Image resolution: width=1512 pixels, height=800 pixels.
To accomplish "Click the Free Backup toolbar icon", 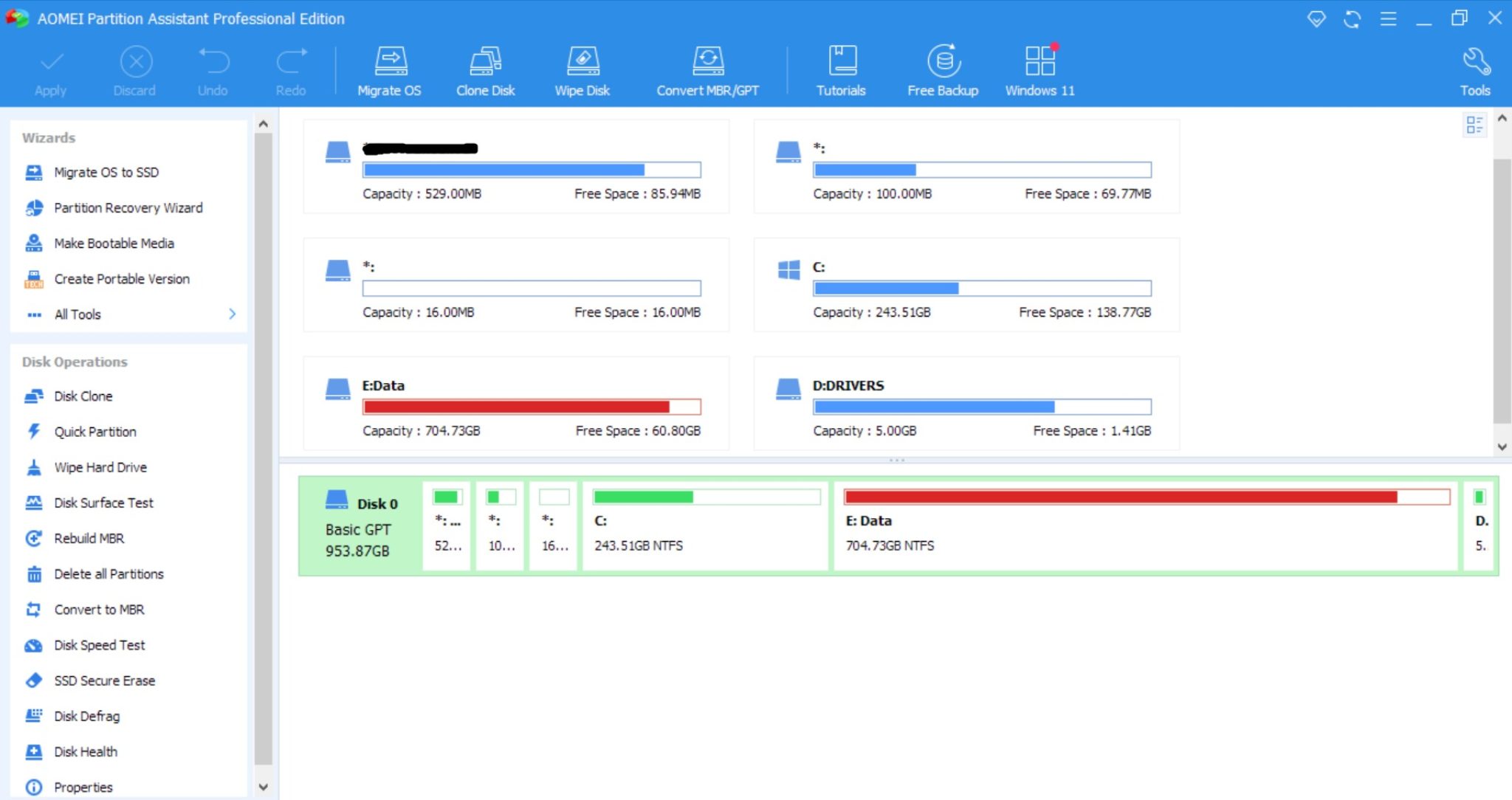I will click(943, 70).
